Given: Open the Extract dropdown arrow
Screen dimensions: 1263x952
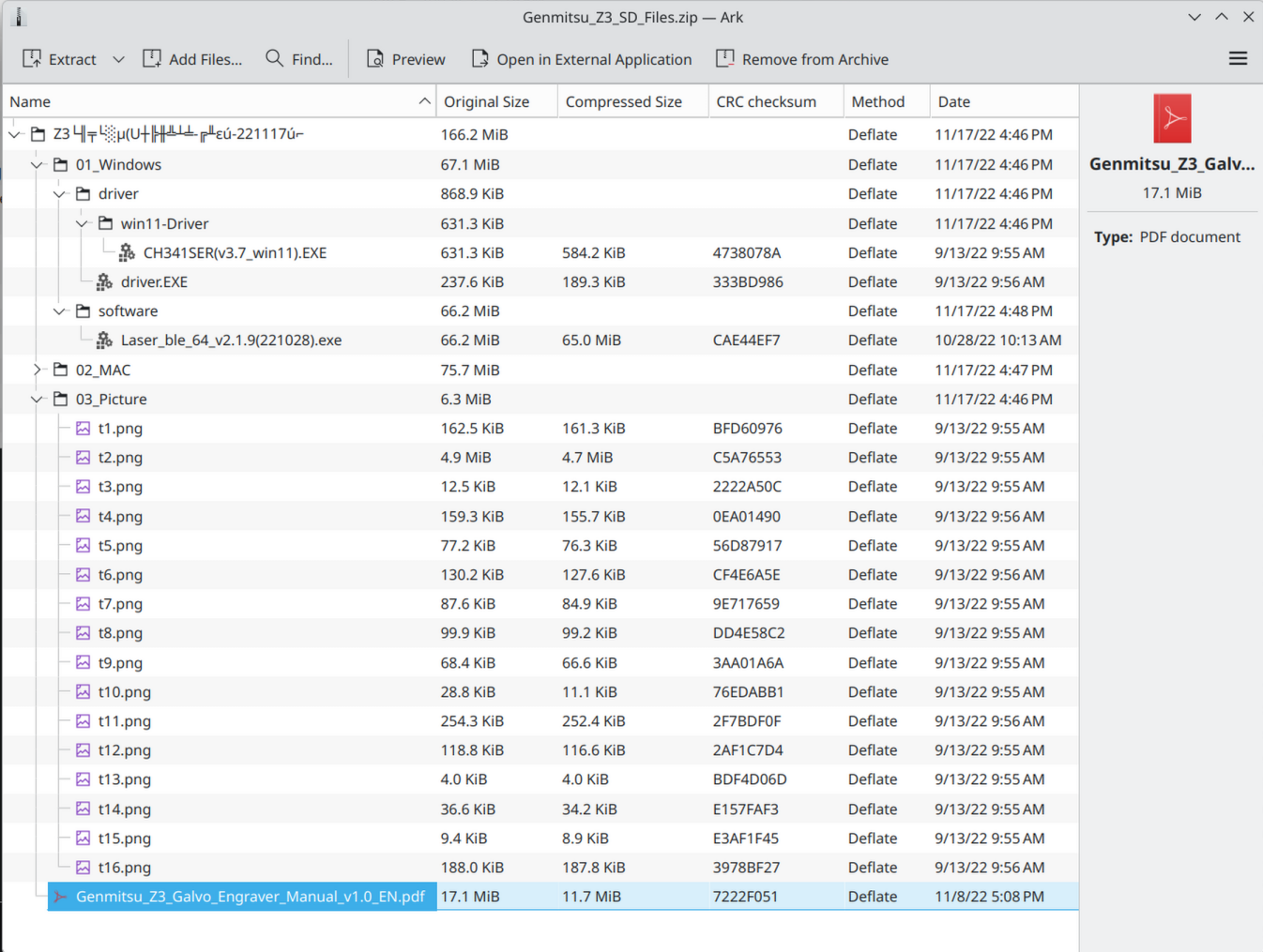Looking at the screenshot, I should tap(118, 59).
